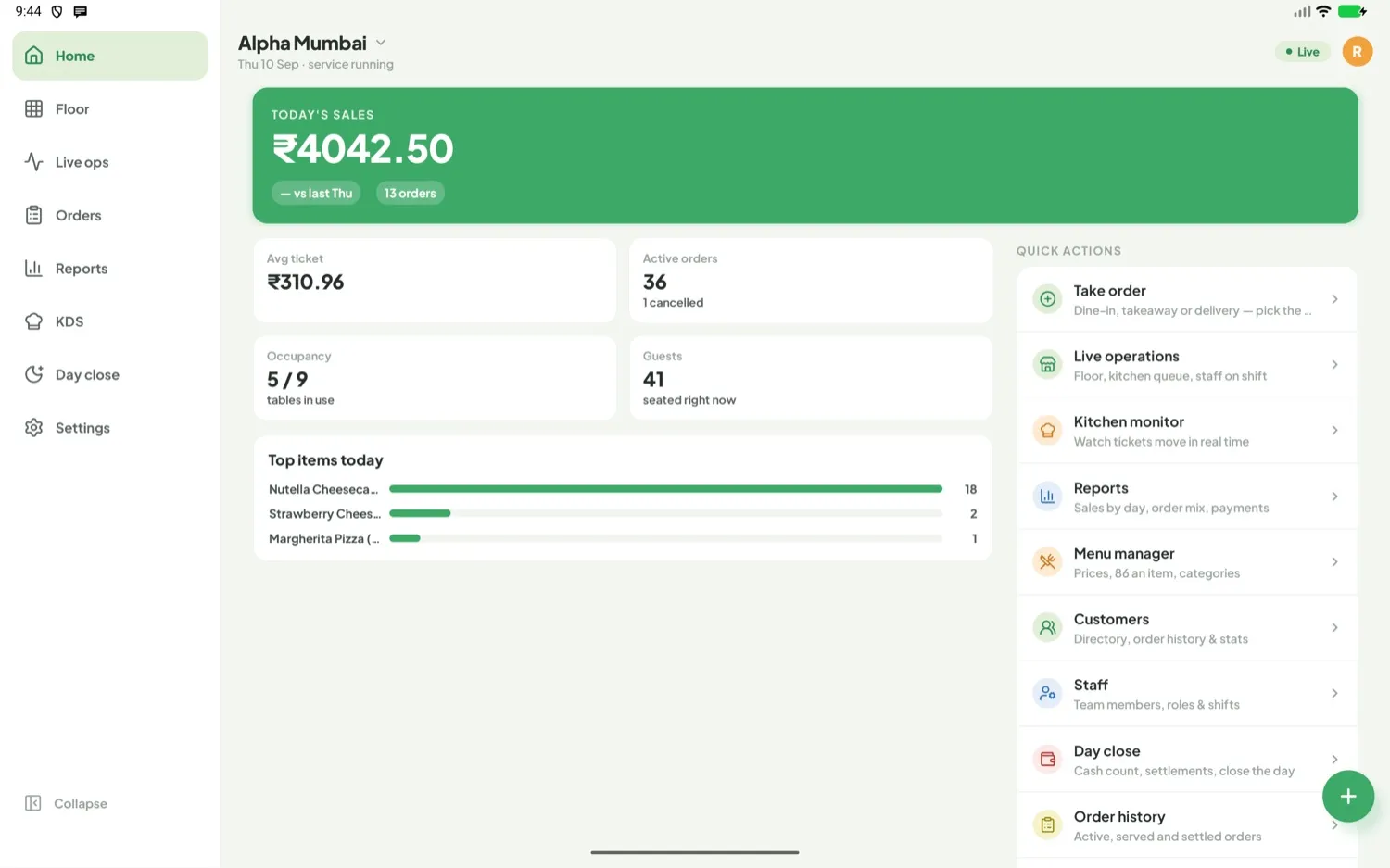Click the Reports chart icon in Quick Actions

(1047, 497)
